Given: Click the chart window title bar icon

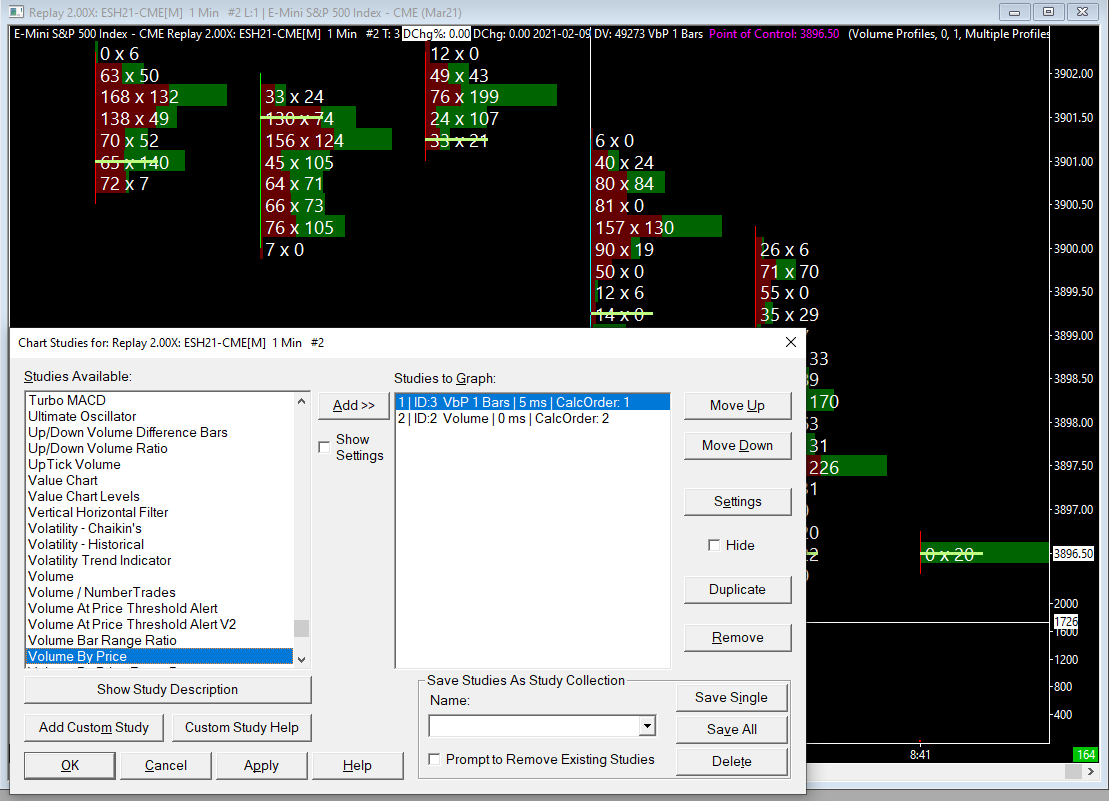Looking at the screenshot, I should click(x=16, y=12).
